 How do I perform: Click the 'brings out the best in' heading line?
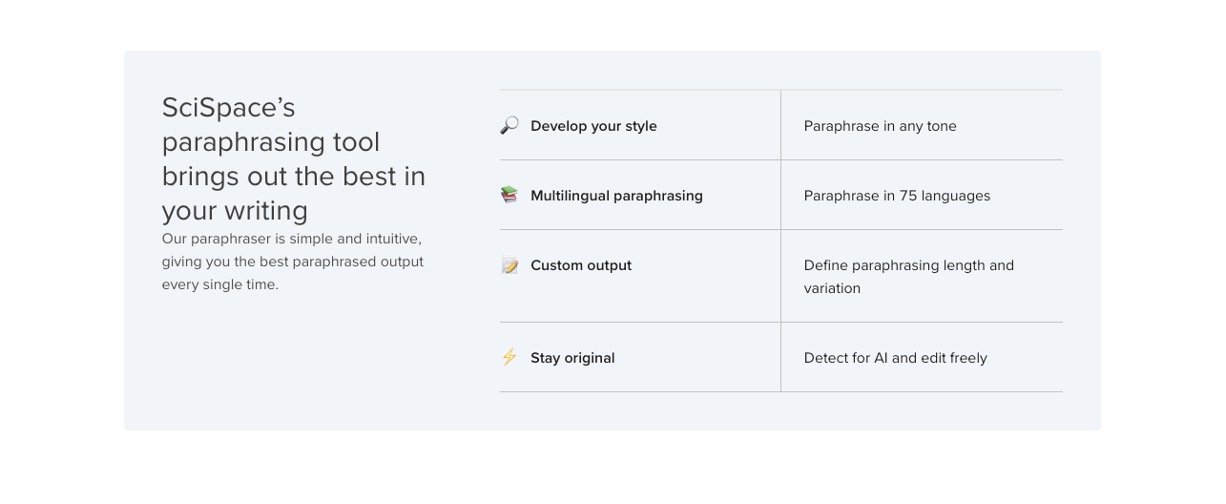(x=293, y=177)
